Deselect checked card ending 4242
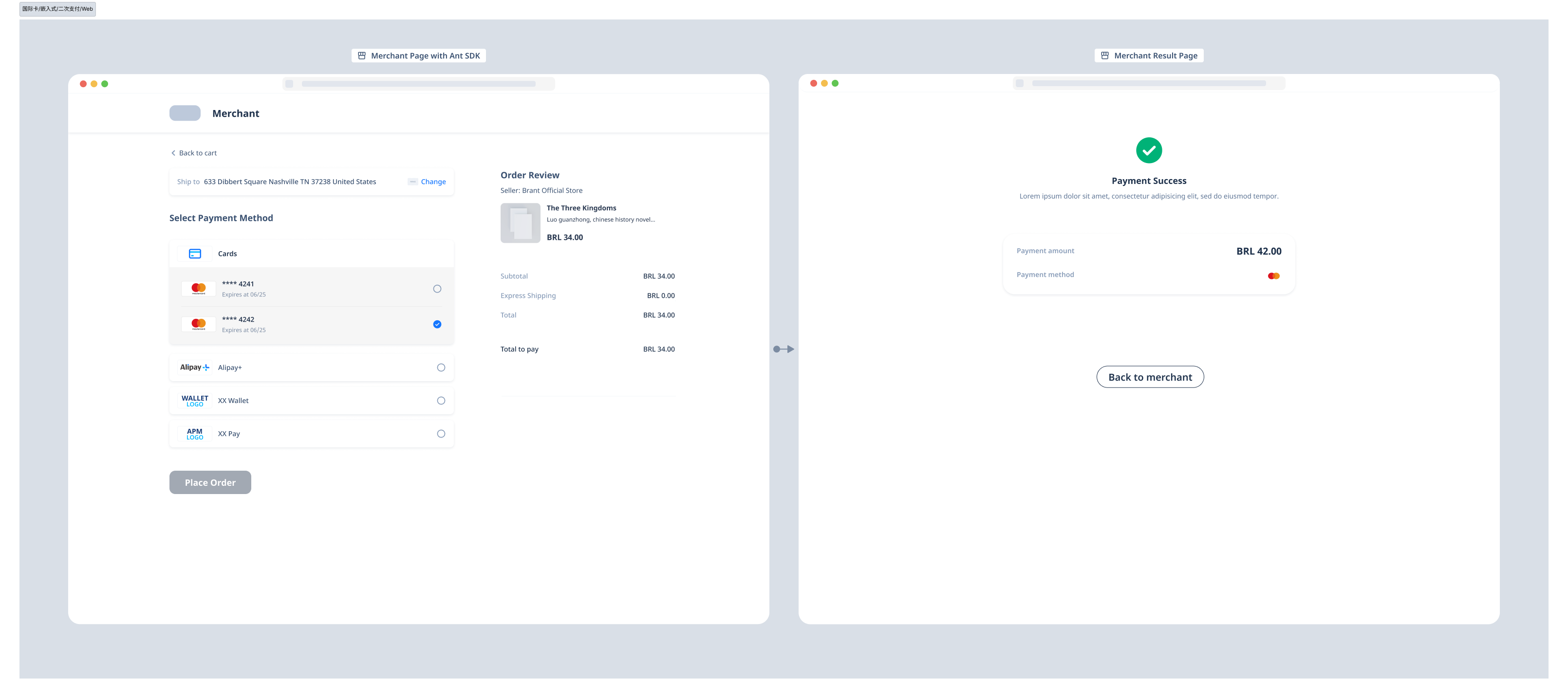The image size is (1568, 698). [437, 324]
